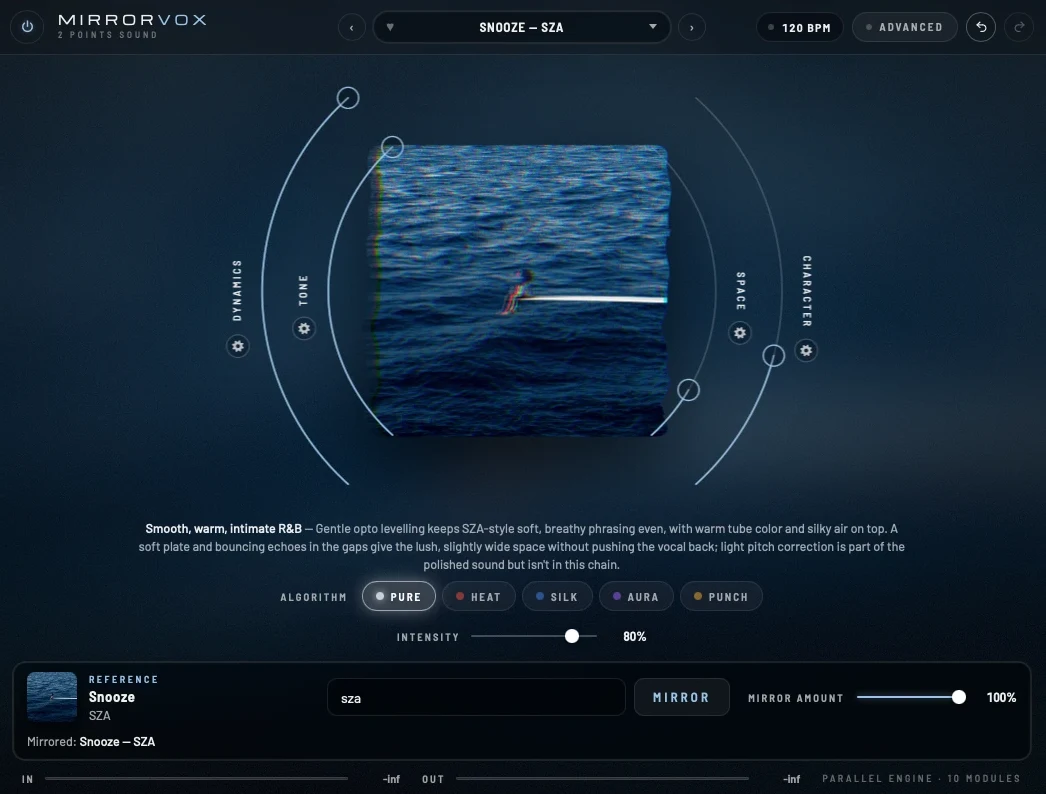The image size is (1046, 794).
Task: Click the Mirror Amount slider knob
Action: pyautogui.click(x=959, y=697)
